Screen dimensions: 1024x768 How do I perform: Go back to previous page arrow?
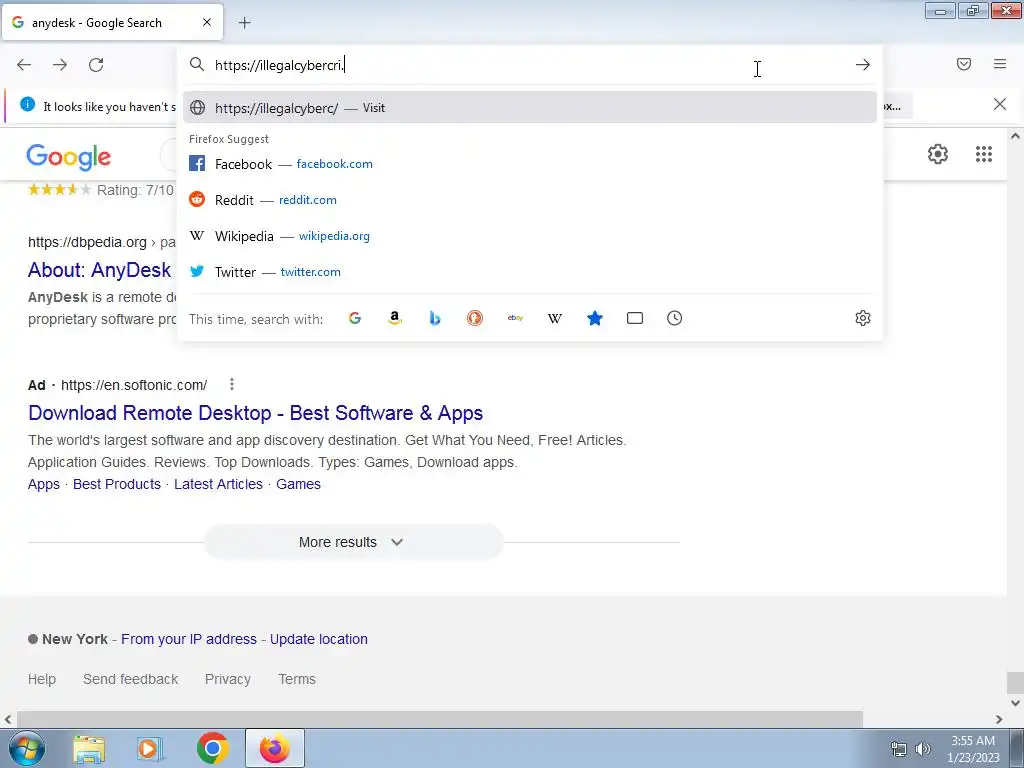(x=24, y=65)
